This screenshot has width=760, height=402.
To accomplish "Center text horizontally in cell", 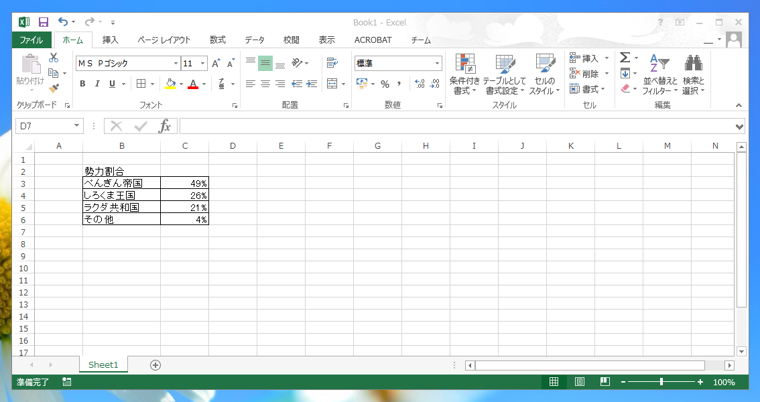I will [x=265, y=84].
